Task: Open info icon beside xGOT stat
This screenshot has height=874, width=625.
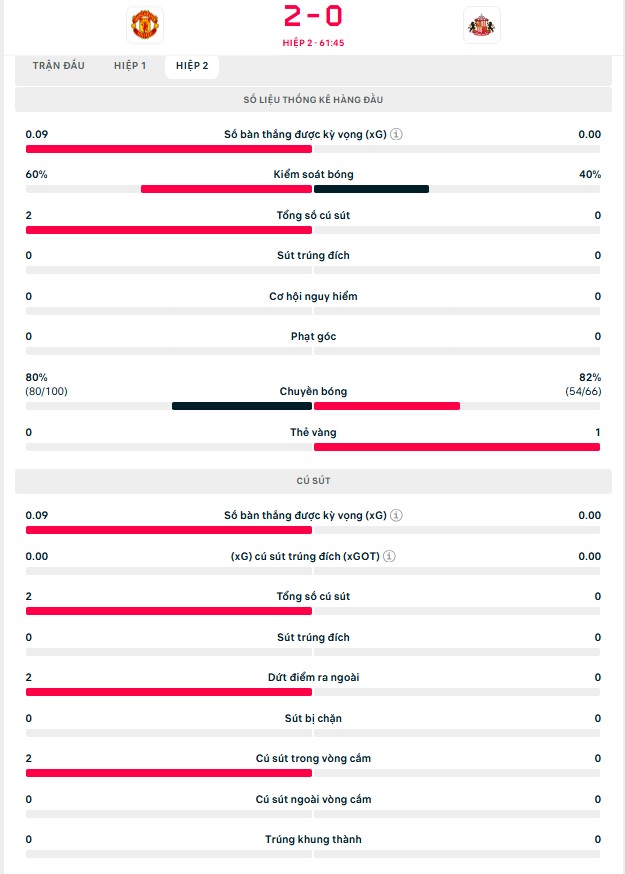Action: point(389,556)
